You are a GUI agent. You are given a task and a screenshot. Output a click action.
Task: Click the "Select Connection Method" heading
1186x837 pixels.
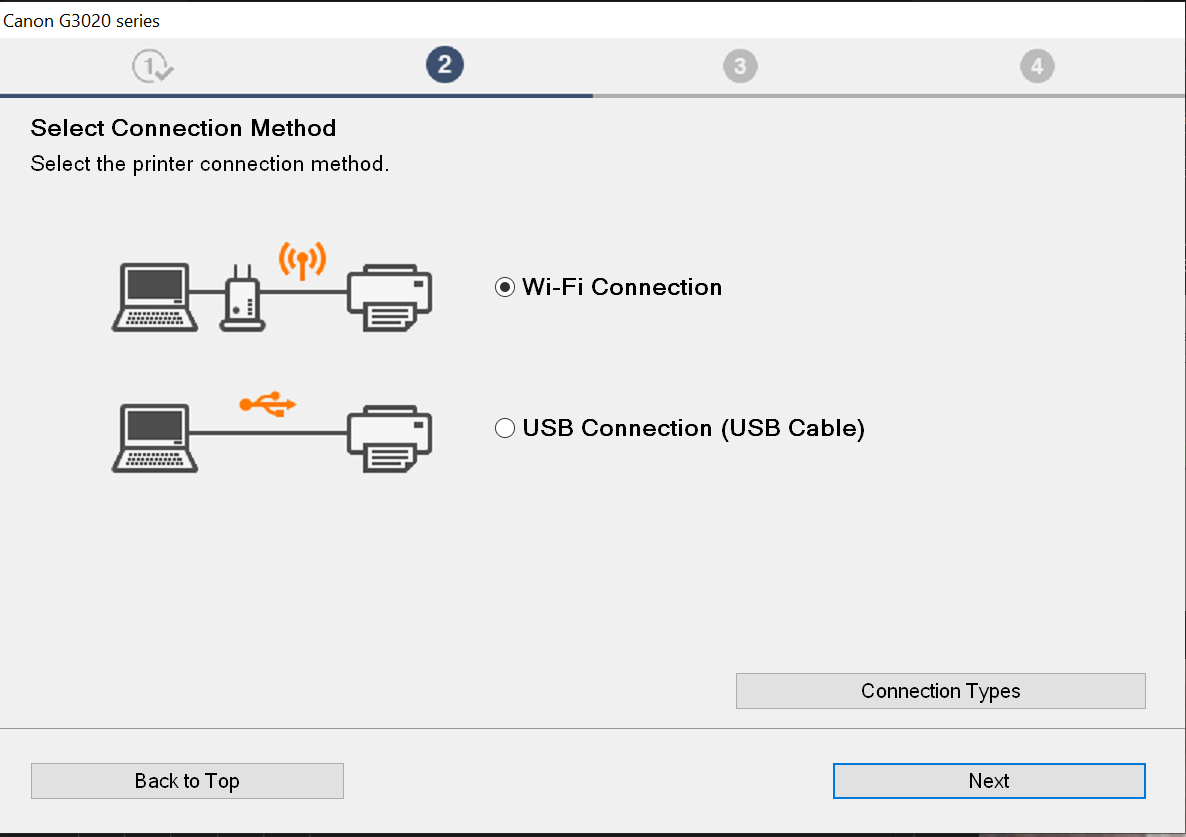click(183, 128)
